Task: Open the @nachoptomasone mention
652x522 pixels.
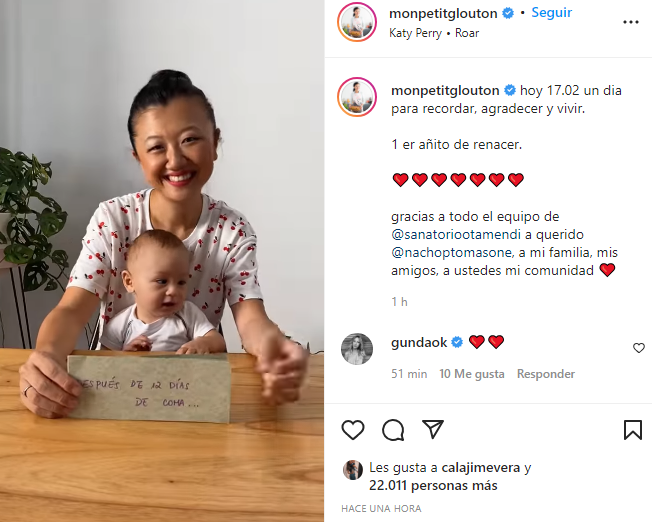Action: click(452, 252)
